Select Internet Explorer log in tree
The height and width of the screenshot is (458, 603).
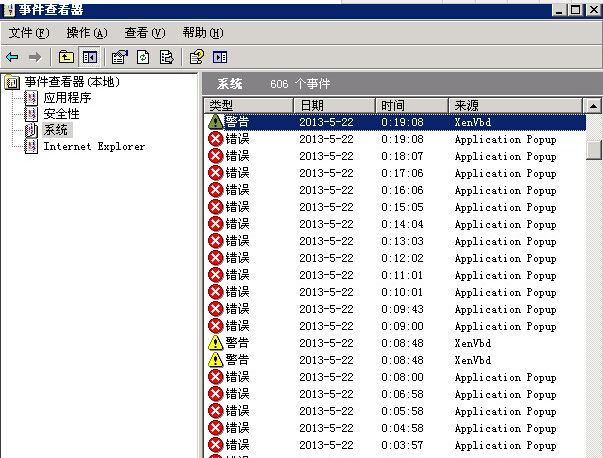pos(93,146)
